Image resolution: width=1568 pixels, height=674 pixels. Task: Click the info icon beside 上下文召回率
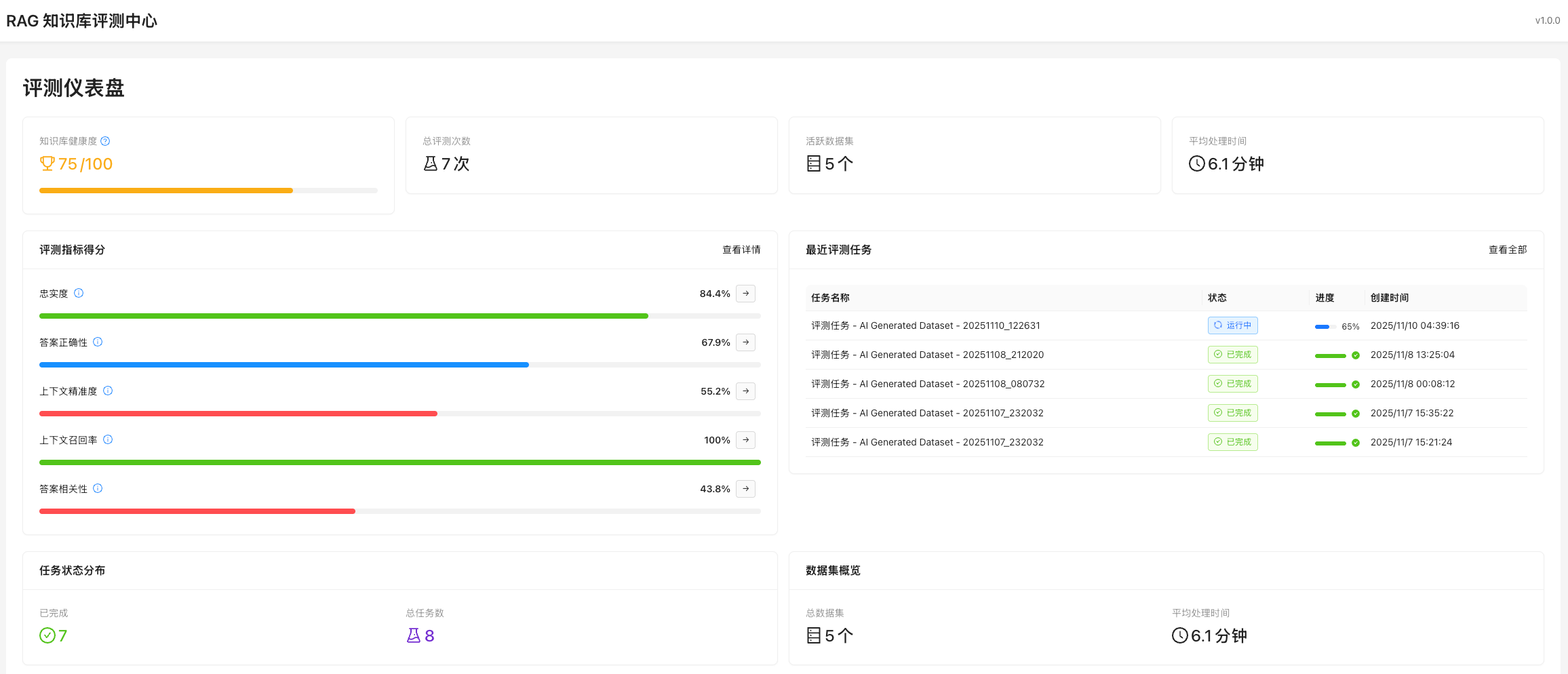pyautogui.click(x=108, y=439)
